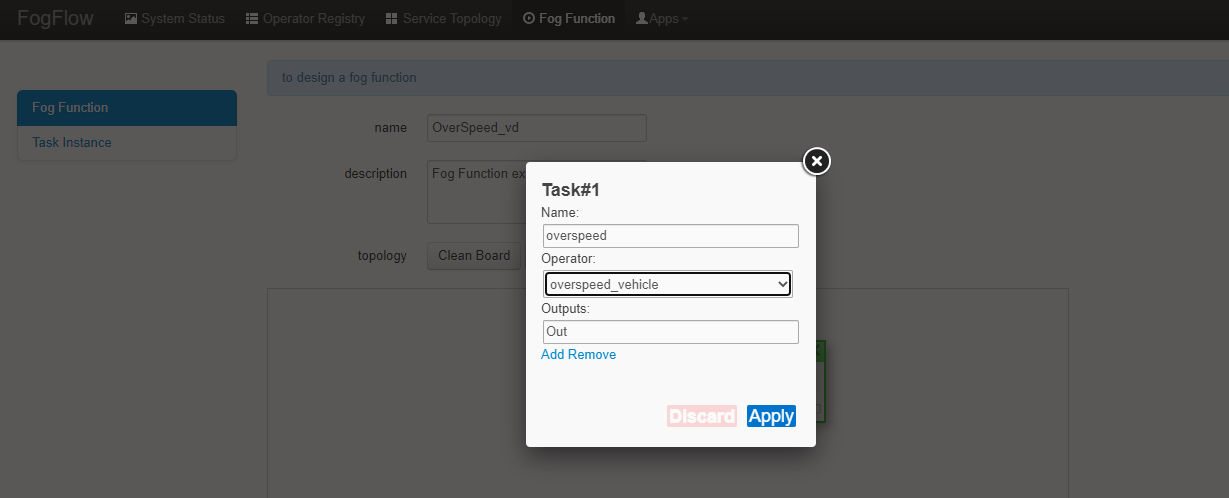Screen dimensions: 1229x498
Task: Apply the task settings
Action: [x=771, y=416]
